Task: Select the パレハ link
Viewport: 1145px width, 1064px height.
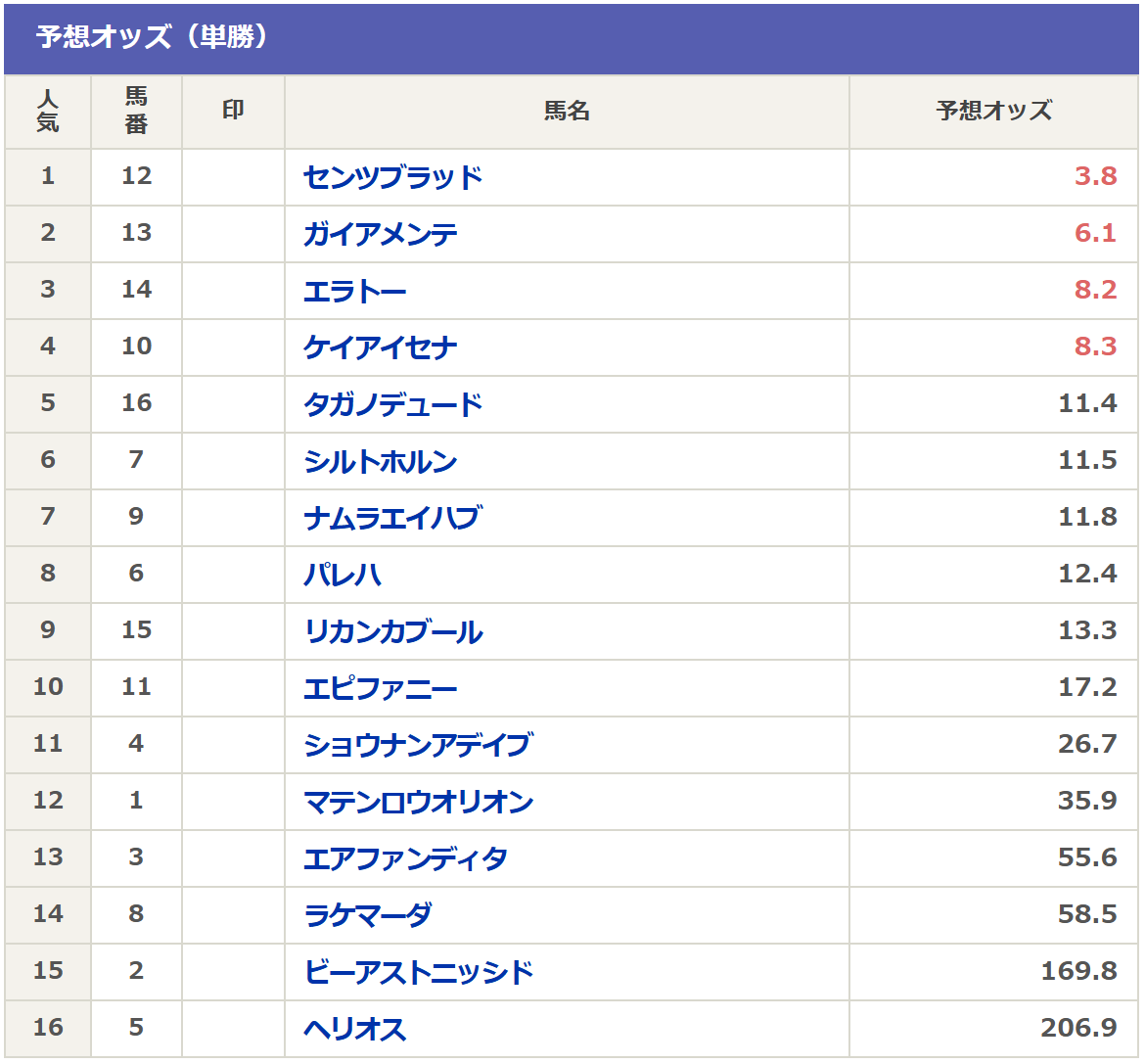Action: coord(342,575)
